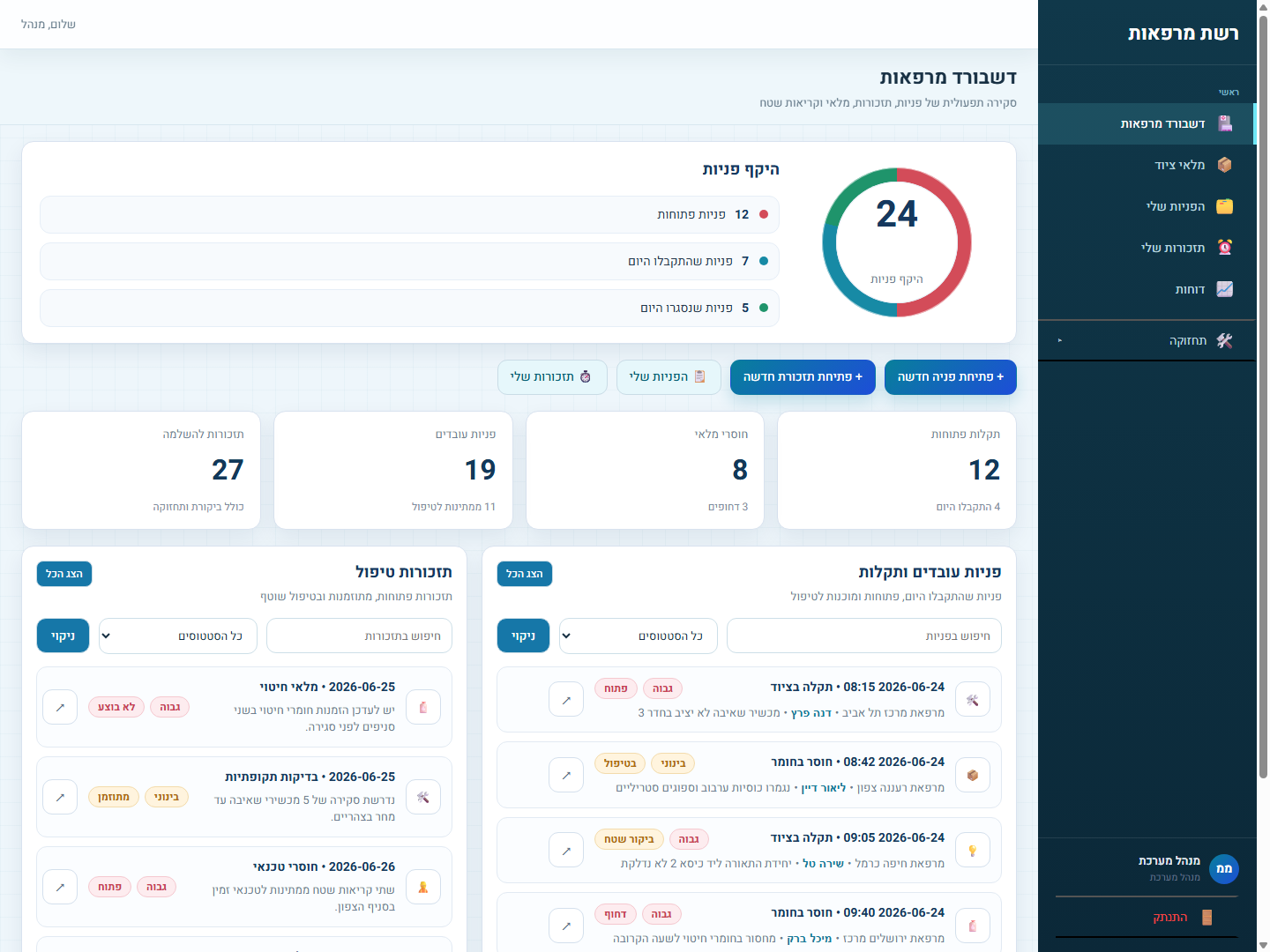Click the clipboard icon on הפניות שלי button

(x=700, y=376)
